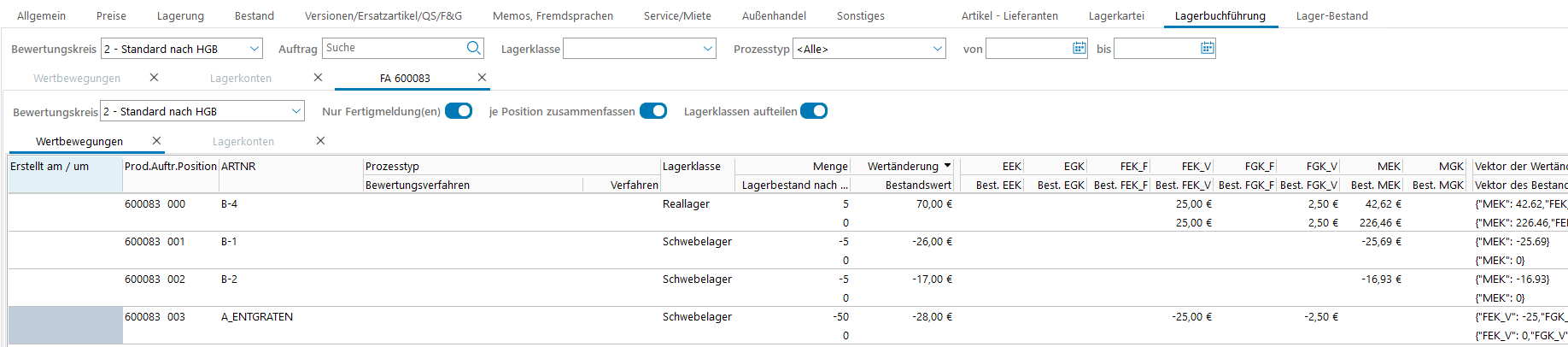Expand the Prozesstyp dropdown
Image resolution: width=1568 pixels, height=347 pixels.
[x=938, y=49]
